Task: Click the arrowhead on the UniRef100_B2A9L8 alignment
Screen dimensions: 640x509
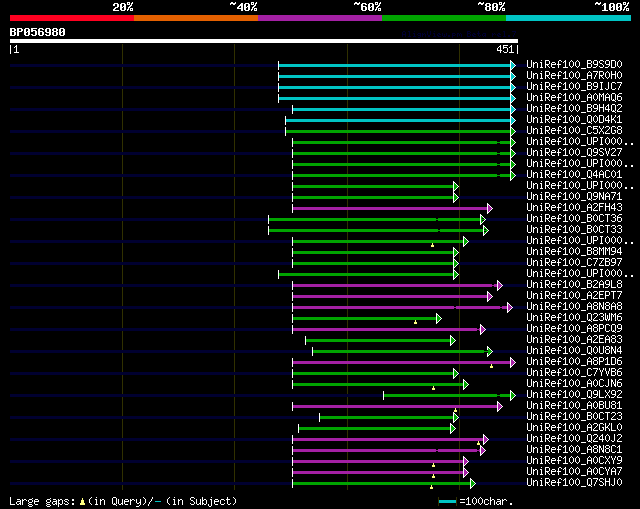Action: click(x=500, y=285)
